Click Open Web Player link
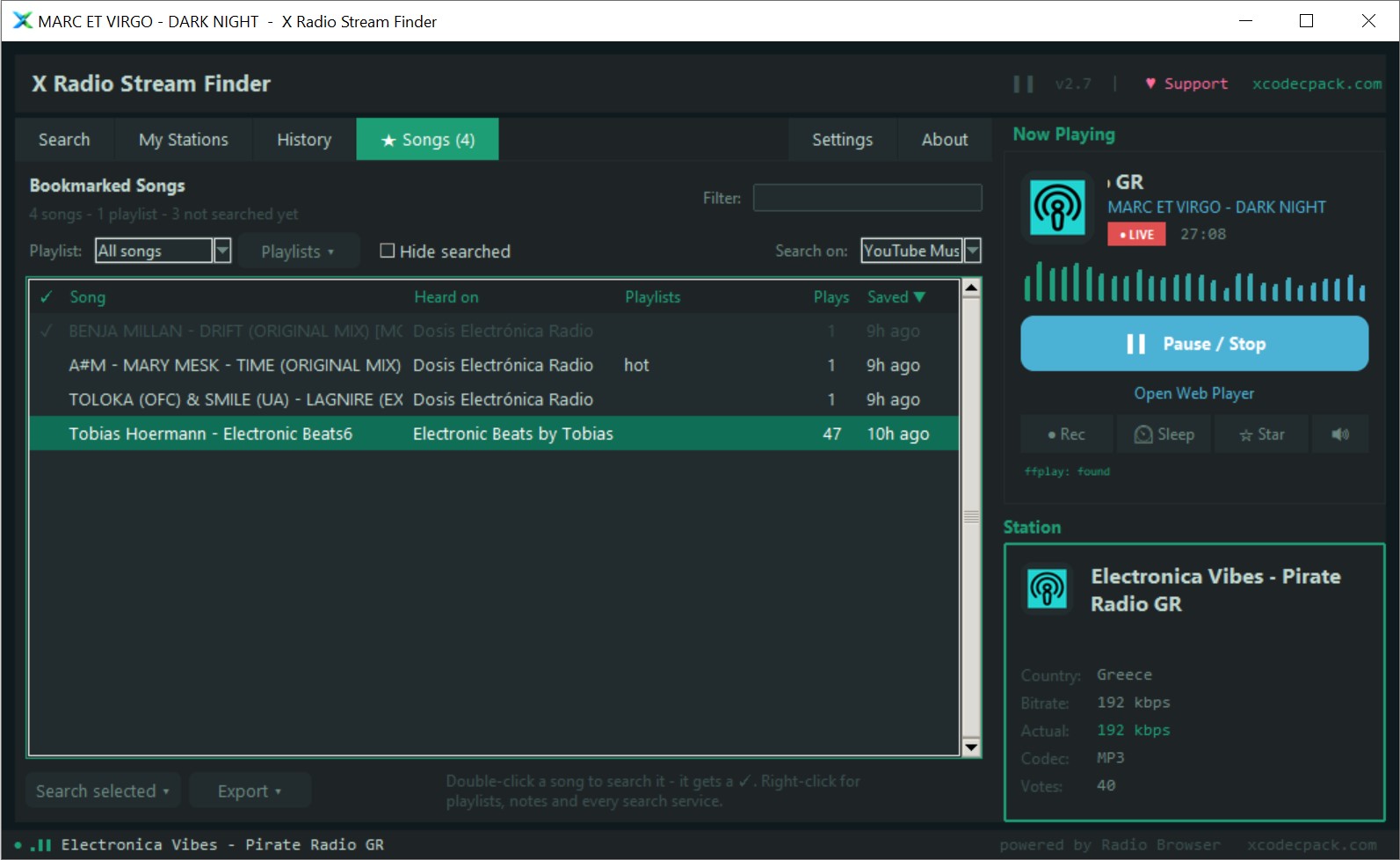Image resolution: width=1400 pixels, height=860 pixels. click(1194, 394)
